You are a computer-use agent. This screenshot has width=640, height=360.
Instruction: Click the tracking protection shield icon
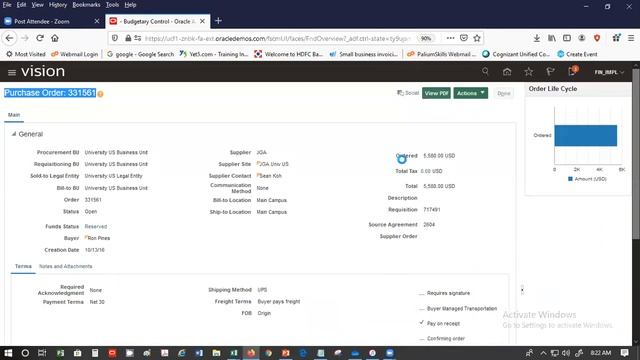(x=115, y=38)
